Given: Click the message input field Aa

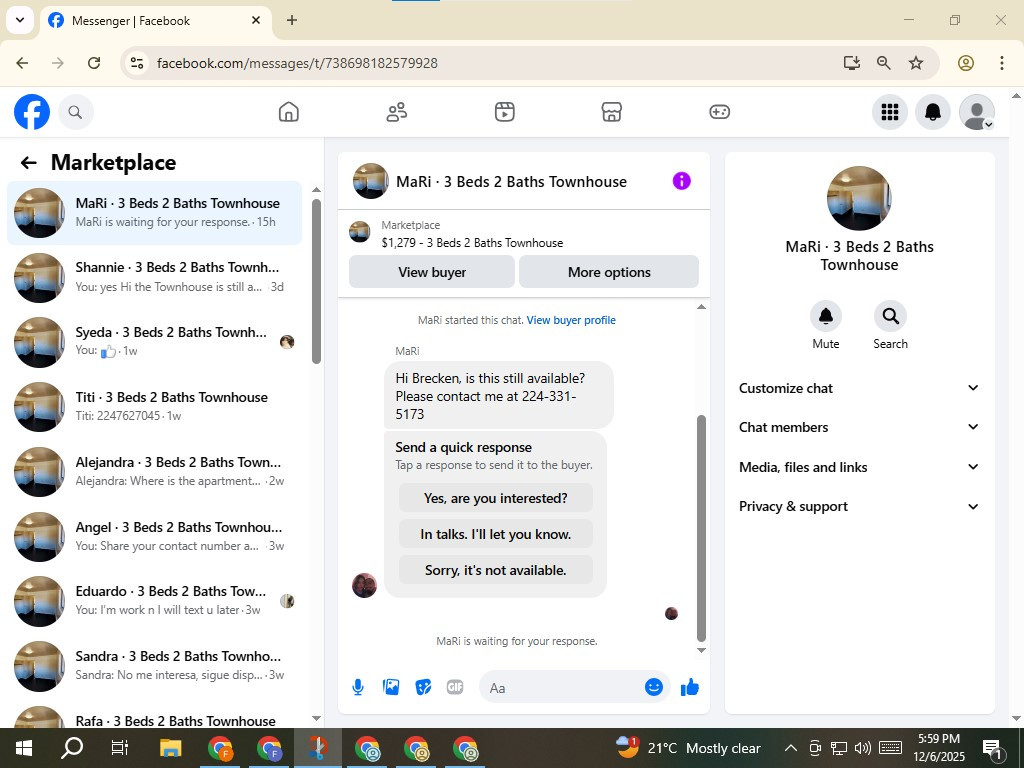Looking at the screenshot, I should click(562, 688).
